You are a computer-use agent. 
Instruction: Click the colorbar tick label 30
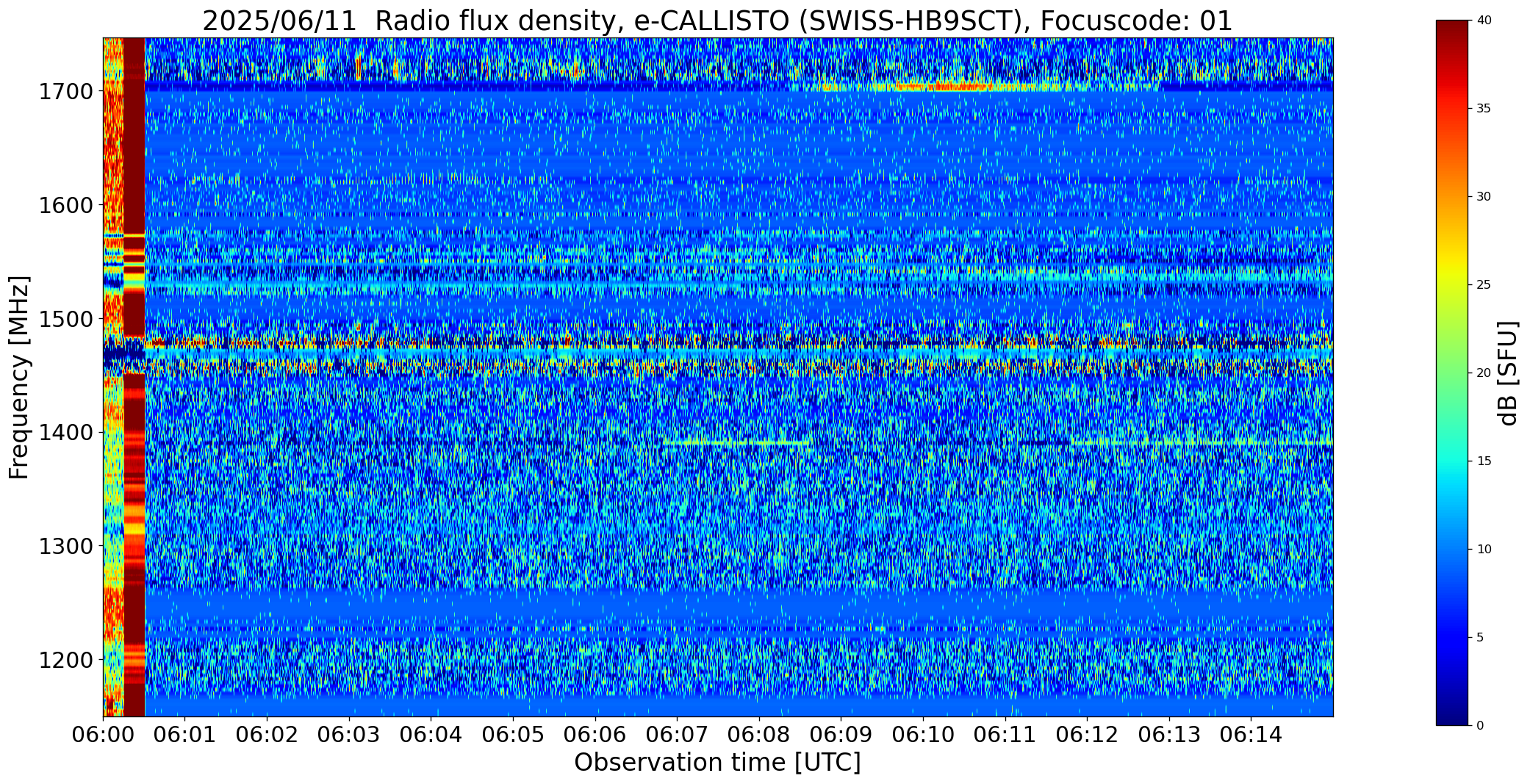pos(1484,196)
